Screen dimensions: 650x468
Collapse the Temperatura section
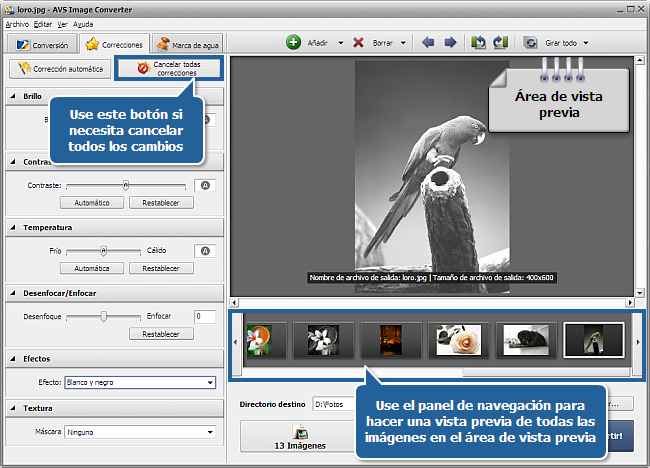pos(13,228)
